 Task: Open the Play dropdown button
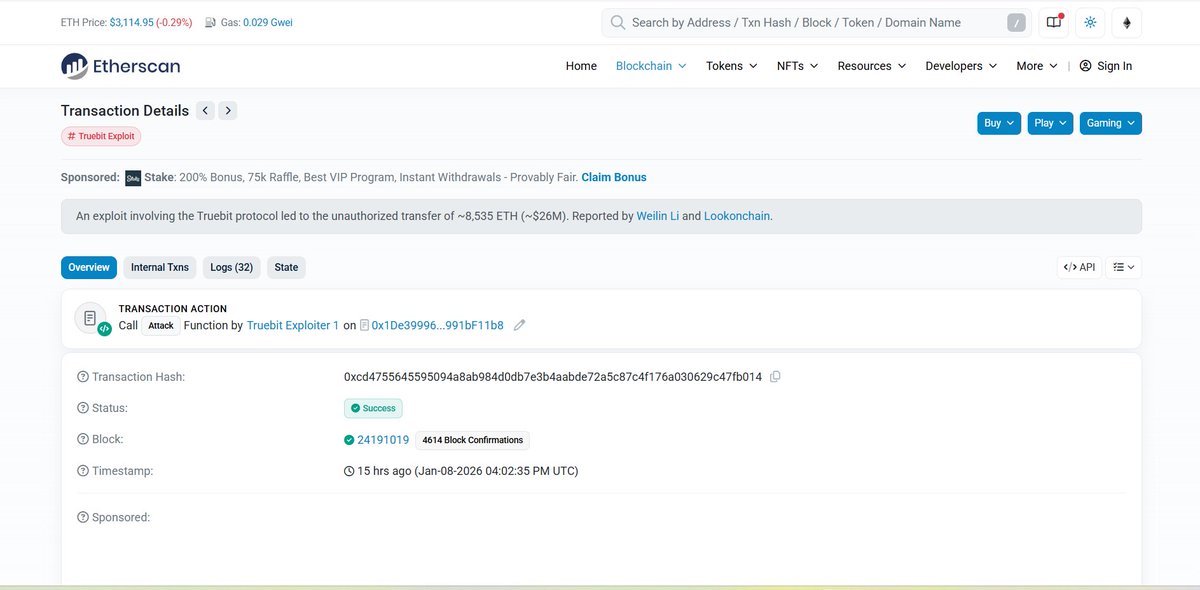(x=1050, y=123)
